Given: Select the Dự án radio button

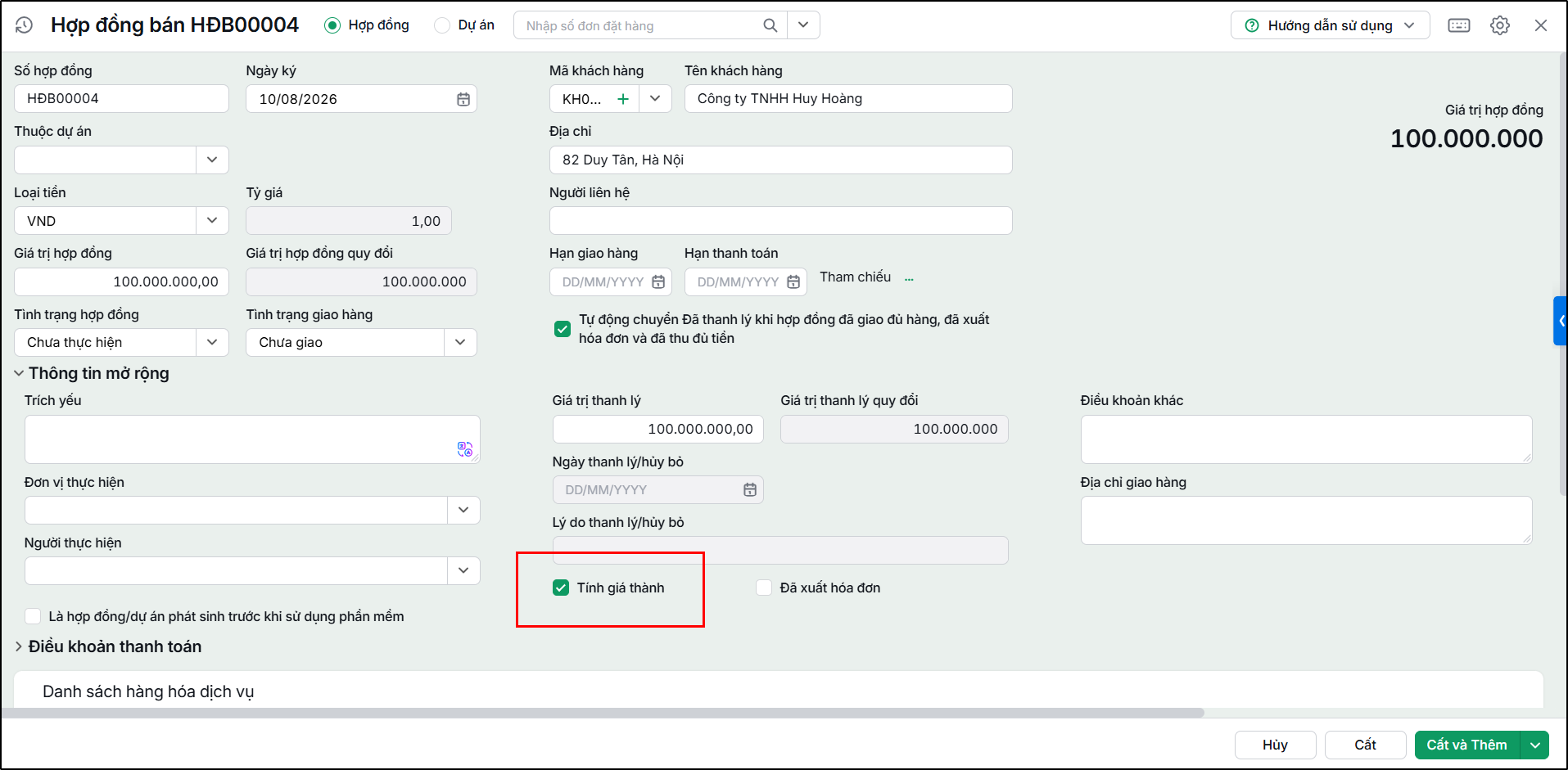Looking at the screenshot, I should (x=442, y=25).
